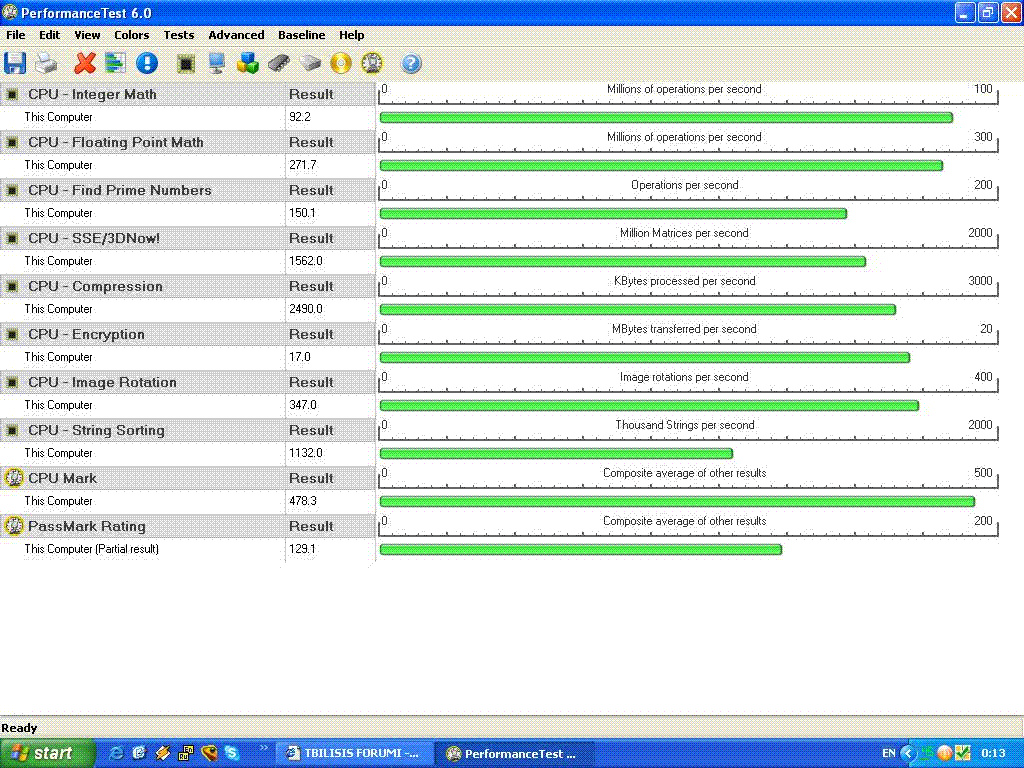The image size is (1024, 768).
Task: Click the Windows start button
Action: pos(47,753)
